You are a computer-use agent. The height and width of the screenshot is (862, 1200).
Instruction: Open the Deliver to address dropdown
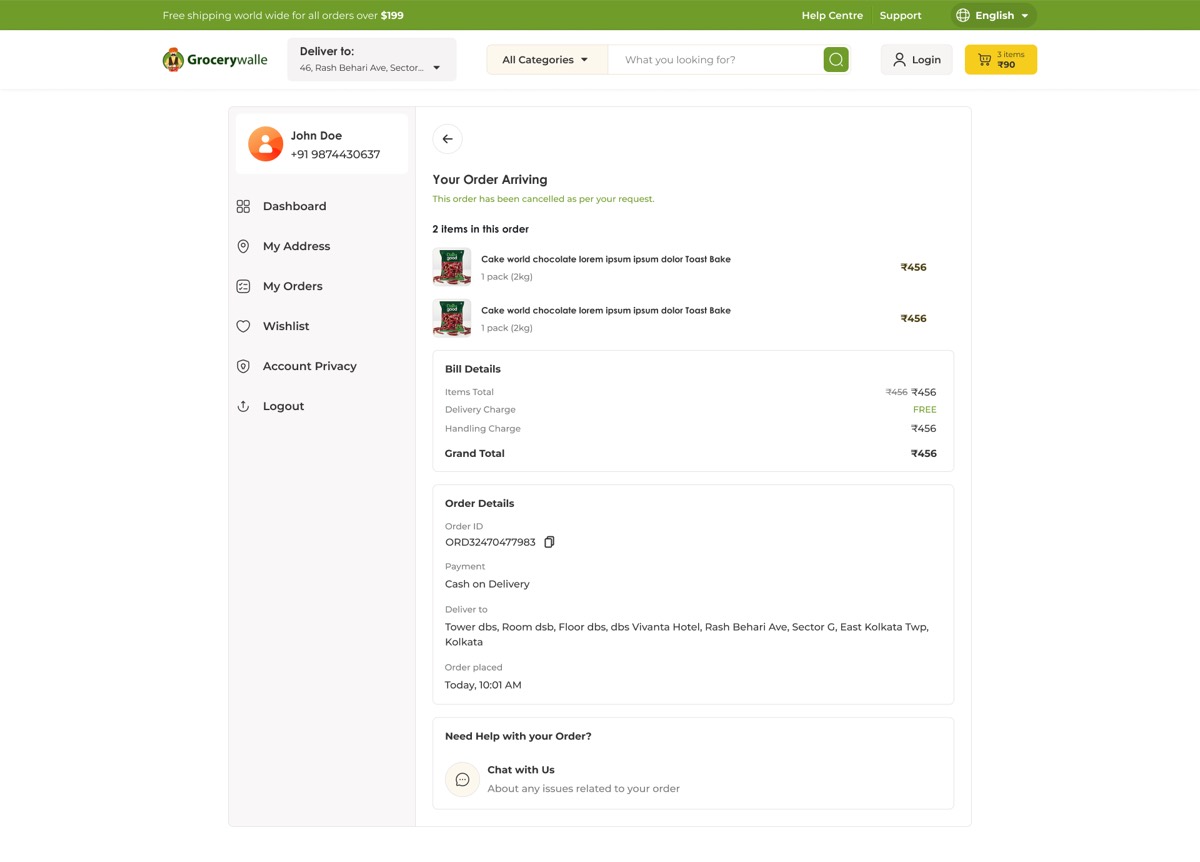pyautogui.click(x=372, y=60)
